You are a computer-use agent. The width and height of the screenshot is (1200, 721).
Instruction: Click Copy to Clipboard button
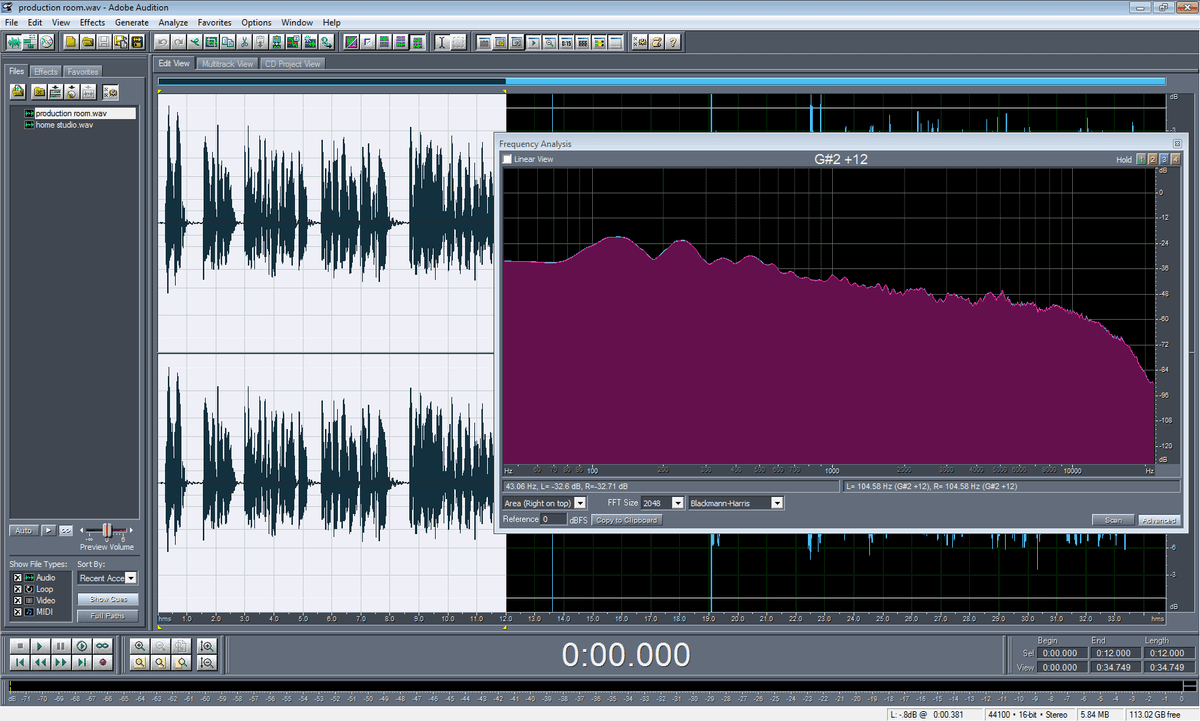[626, 520]
